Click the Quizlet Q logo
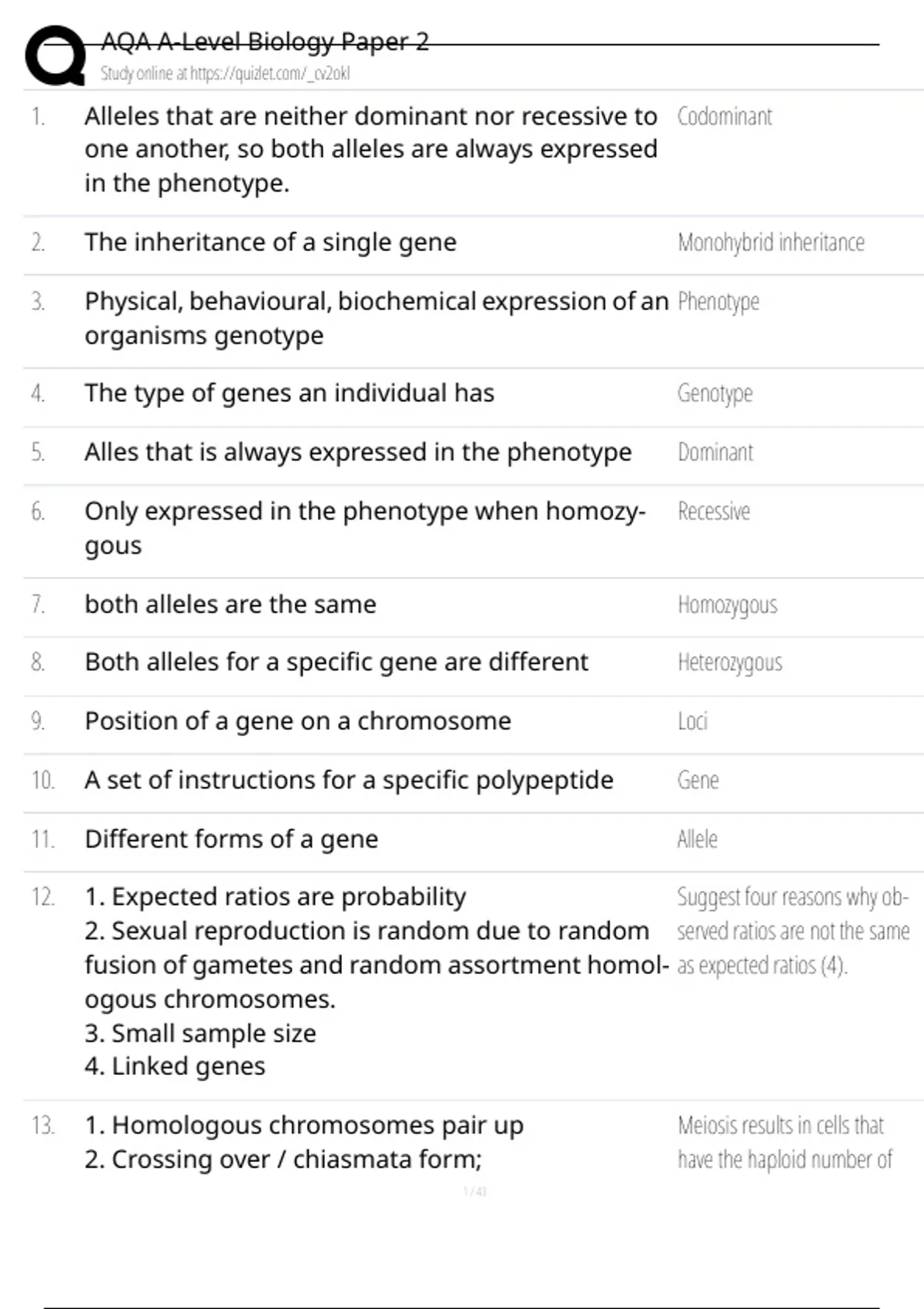 point(55,55)
